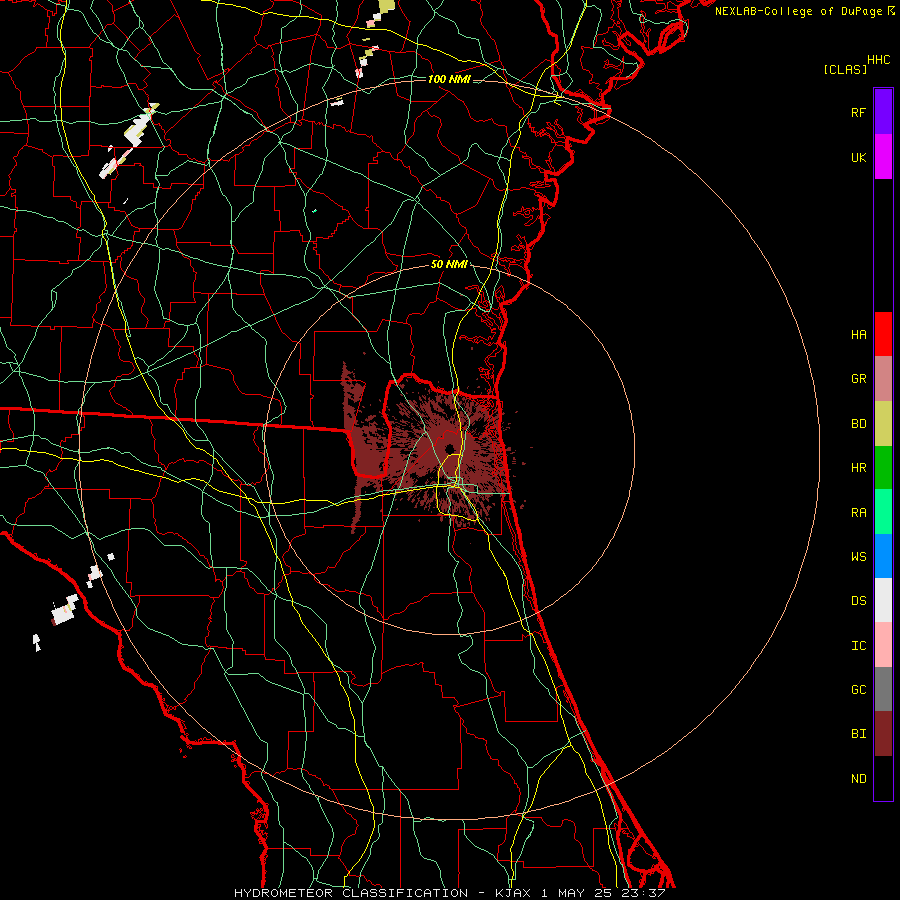This screenshot has height=900, width=900.
Task: Click the 100 NMI range ring label
Action: pos(449,79)
